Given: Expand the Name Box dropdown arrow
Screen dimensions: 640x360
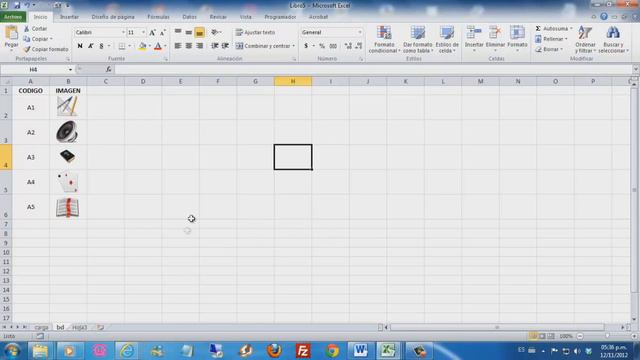Looking at the screenshot, I should pyautogui.click(x=70, y=70).
